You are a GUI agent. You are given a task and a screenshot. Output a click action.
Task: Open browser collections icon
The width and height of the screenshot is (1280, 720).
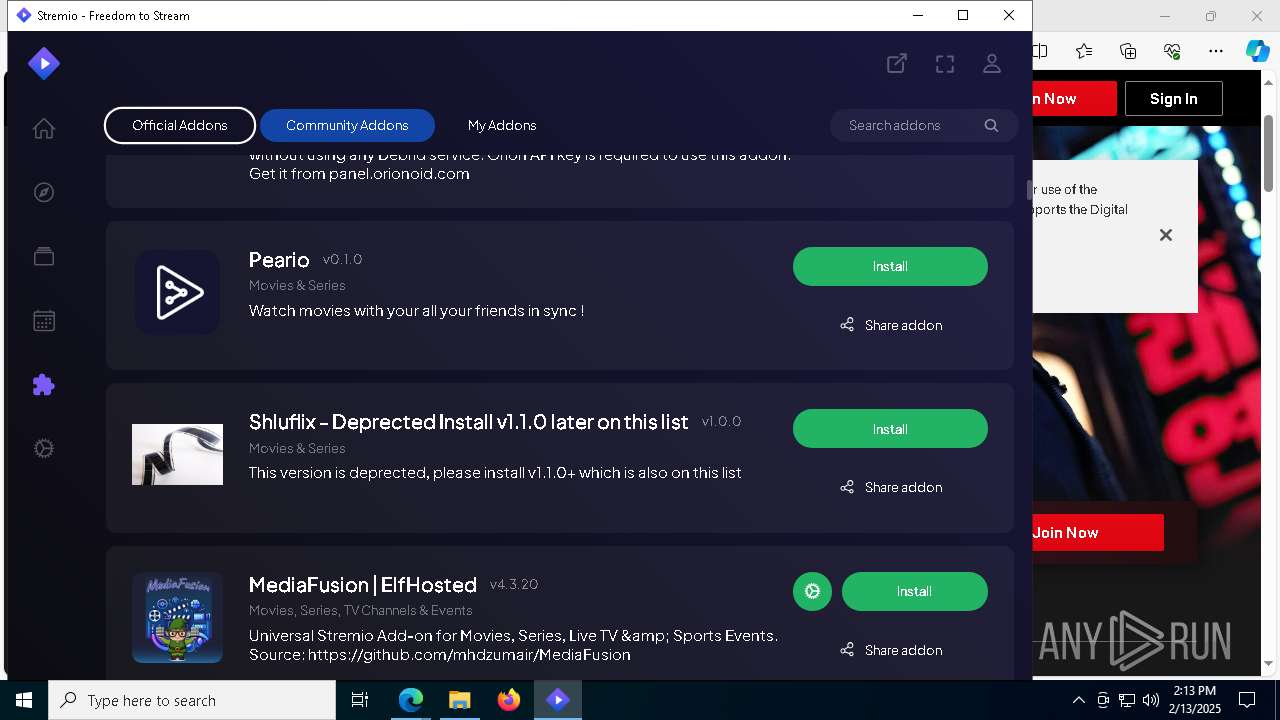pos(1128,51)
